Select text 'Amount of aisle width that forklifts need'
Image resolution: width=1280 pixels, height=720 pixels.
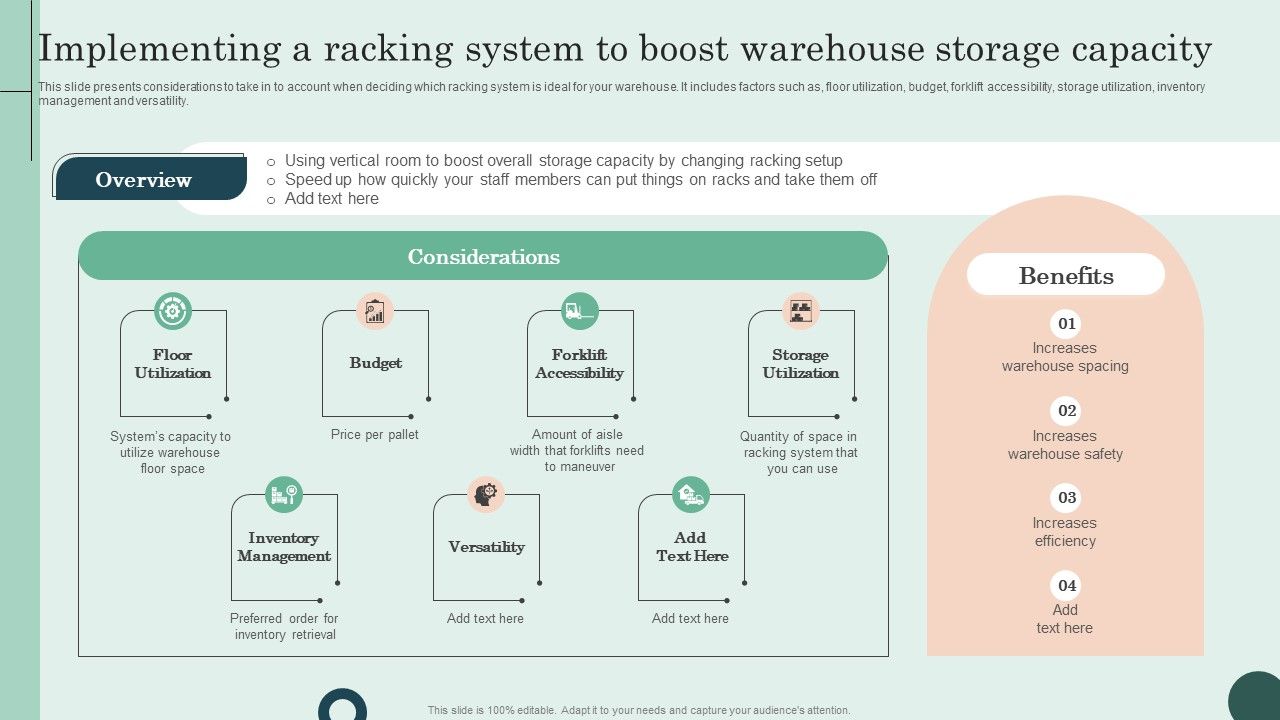click(x=577, y=451)
